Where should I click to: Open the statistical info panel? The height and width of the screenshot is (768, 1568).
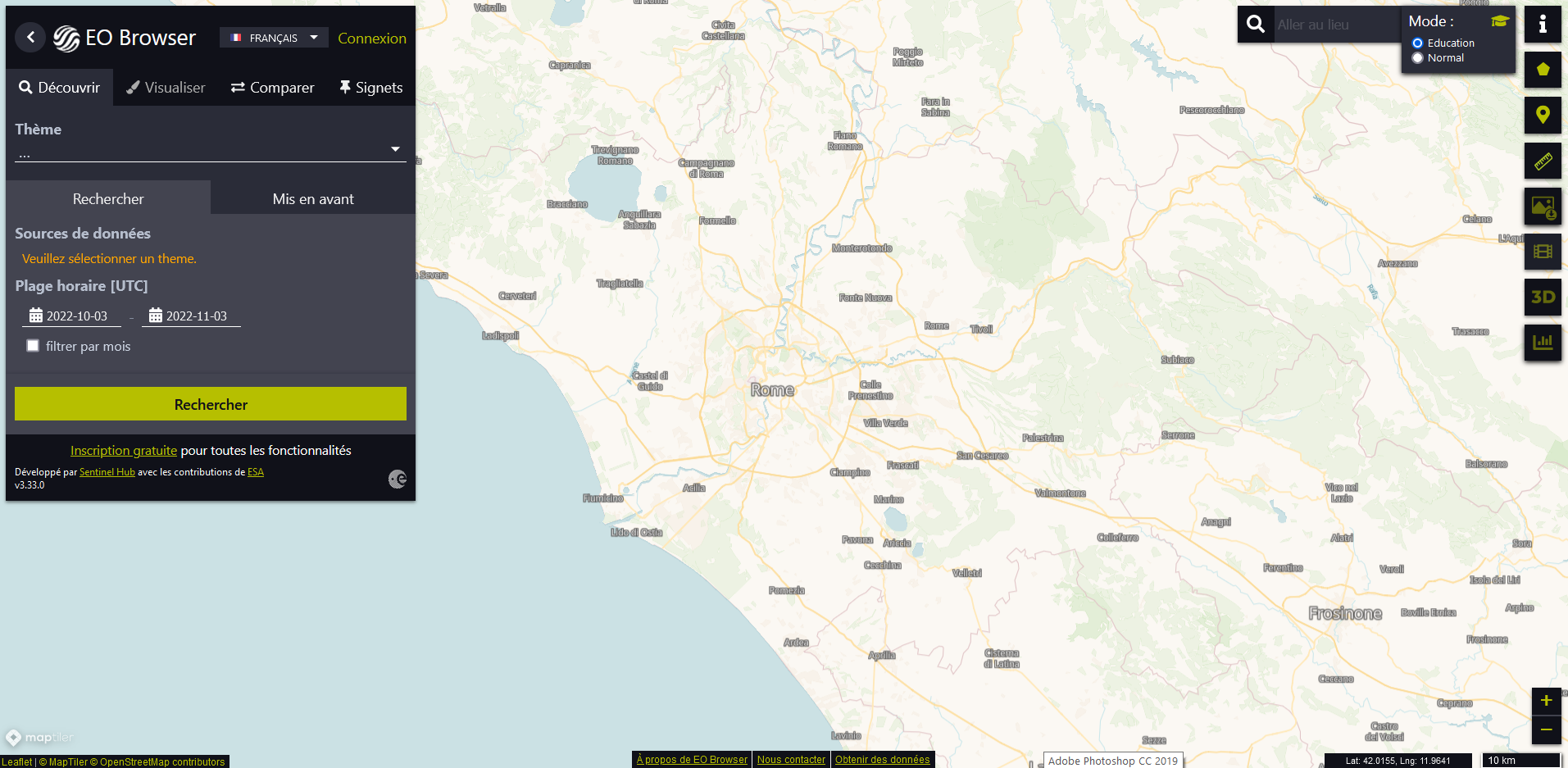[1543, 343]
